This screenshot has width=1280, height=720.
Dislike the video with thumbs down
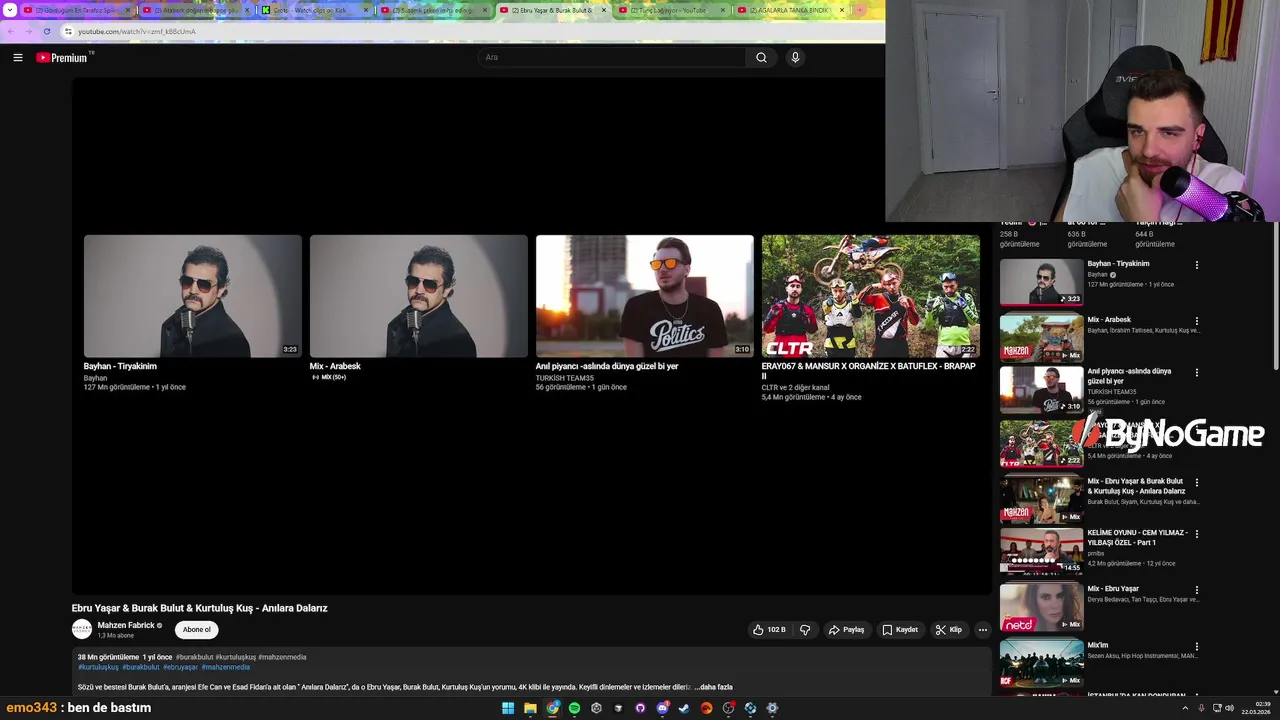point(805,630)
